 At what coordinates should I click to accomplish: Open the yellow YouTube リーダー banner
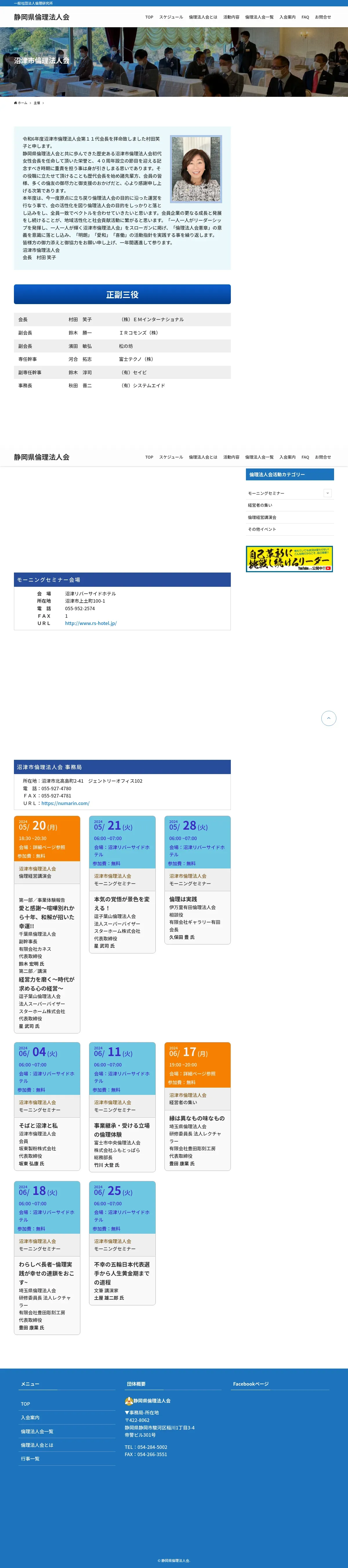(289, 559)
